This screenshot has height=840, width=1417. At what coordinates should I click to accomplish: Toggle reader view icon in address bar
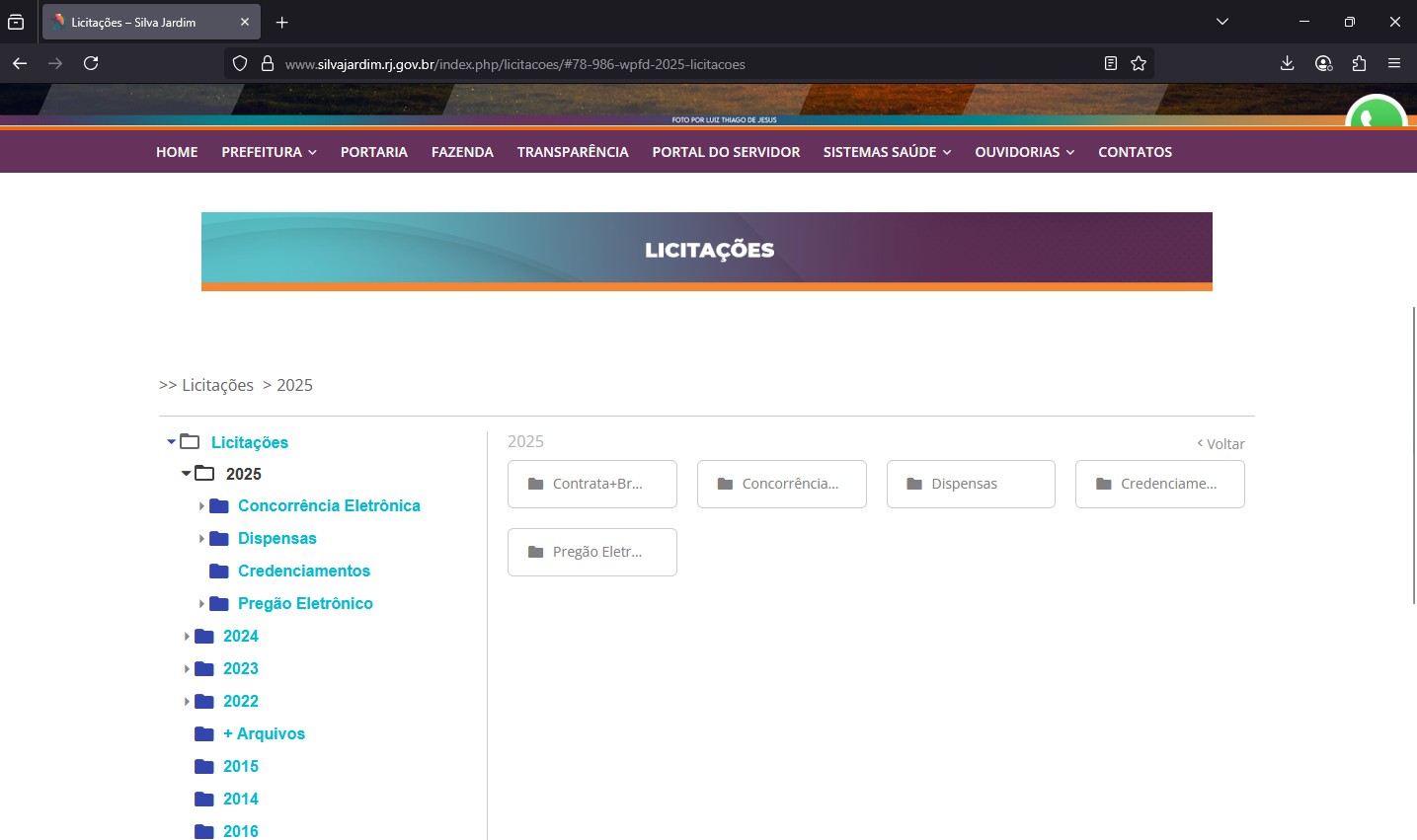coord(1111,63)
